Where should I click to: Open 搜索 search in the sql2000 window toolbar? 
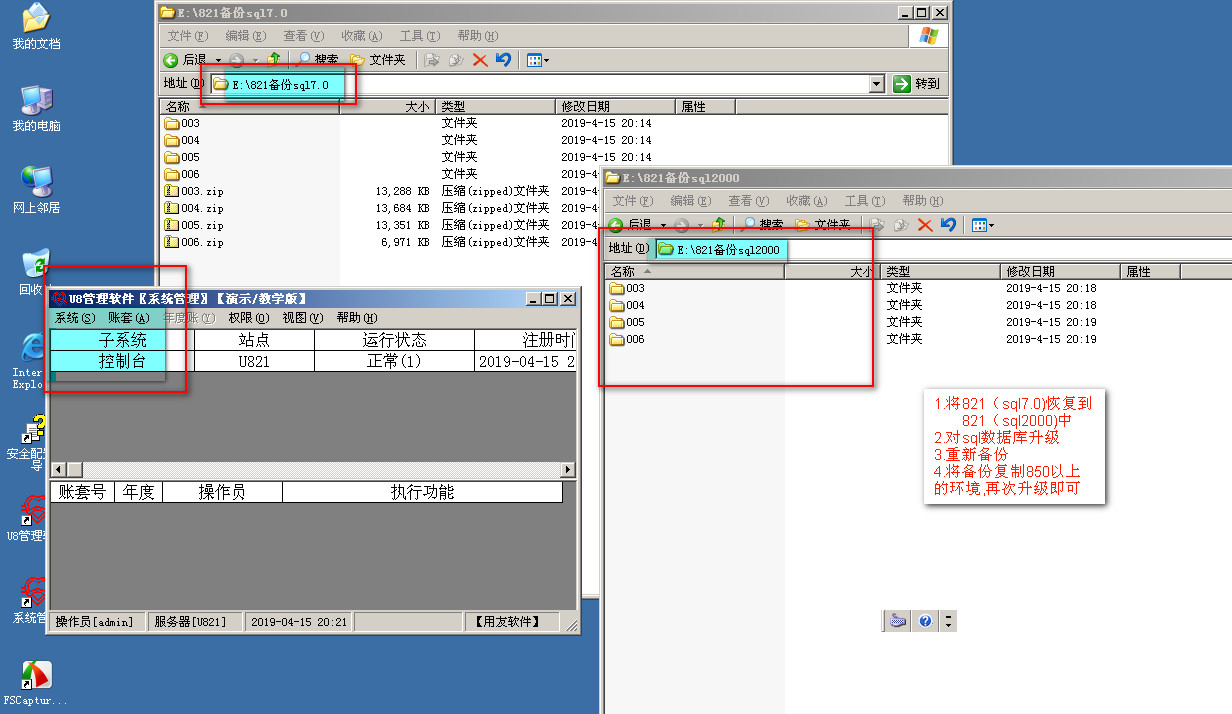761,225
